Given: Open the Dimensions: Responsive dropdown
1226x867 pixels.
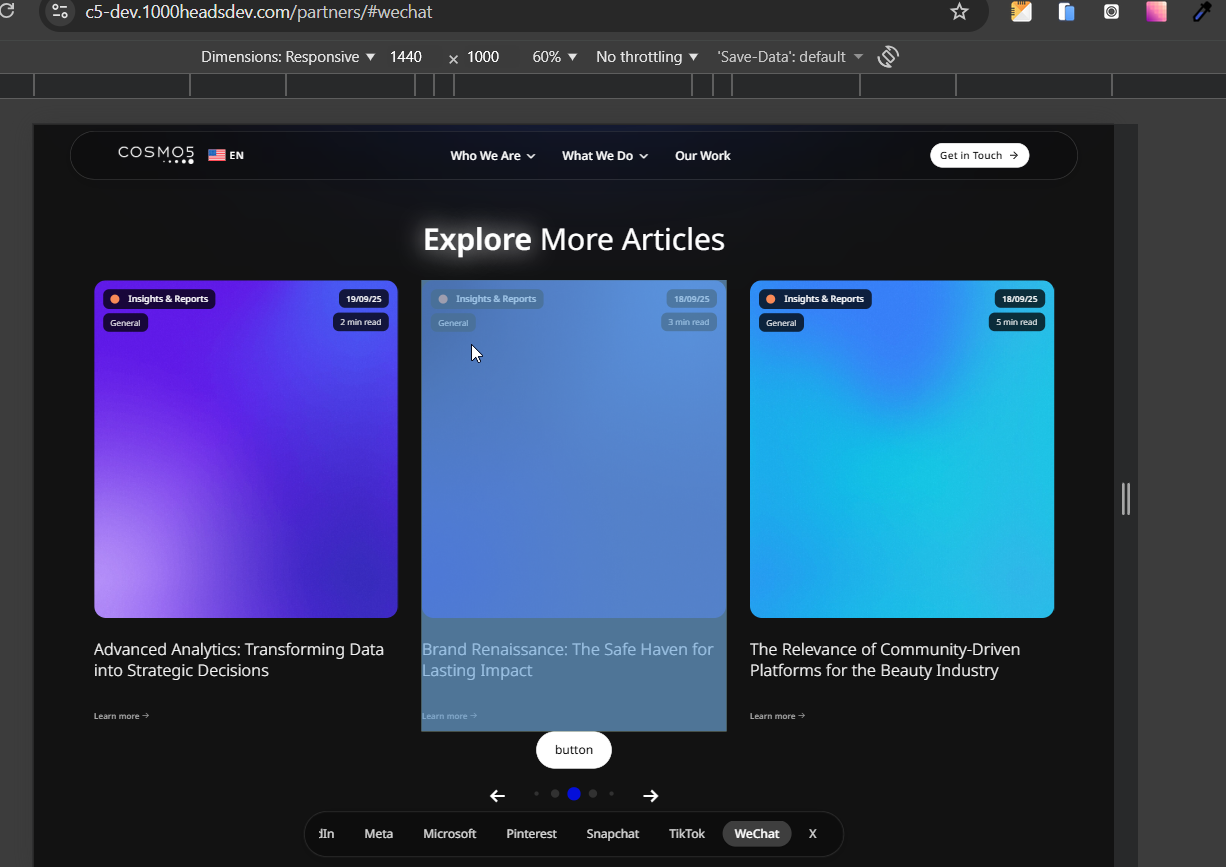Looking at the screenshot, I should click(x=288, y=57).
